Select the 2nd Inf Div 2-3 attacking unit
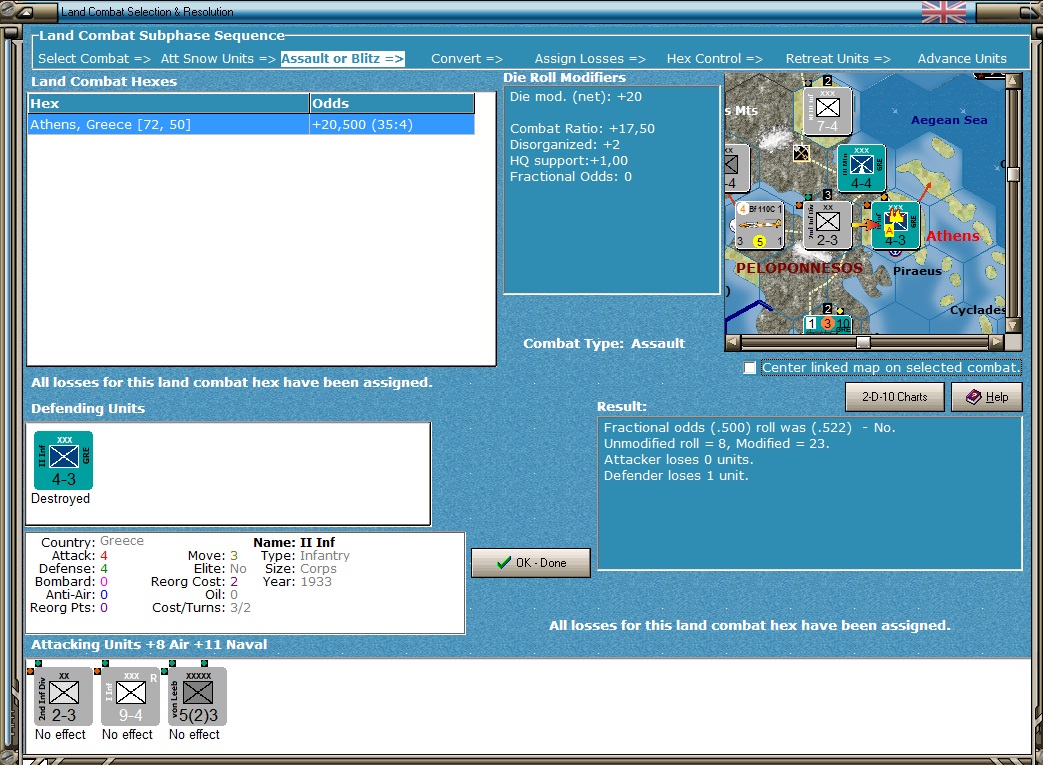 (64, 696)
